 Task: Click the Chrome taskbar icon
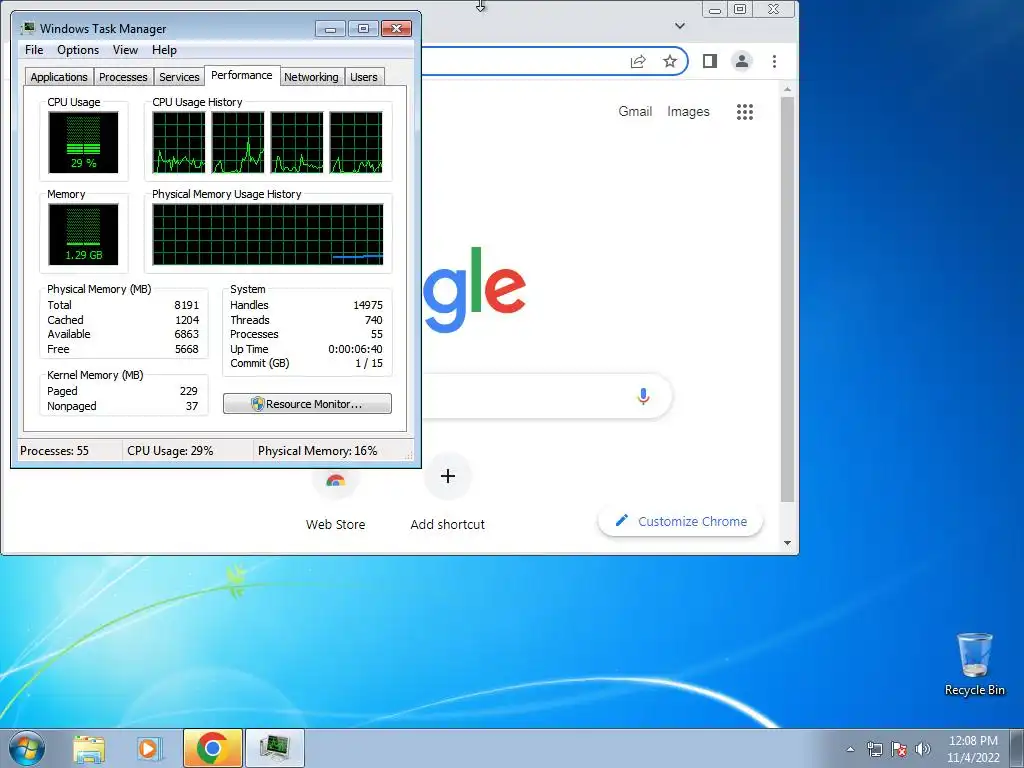tap(212, 748)
